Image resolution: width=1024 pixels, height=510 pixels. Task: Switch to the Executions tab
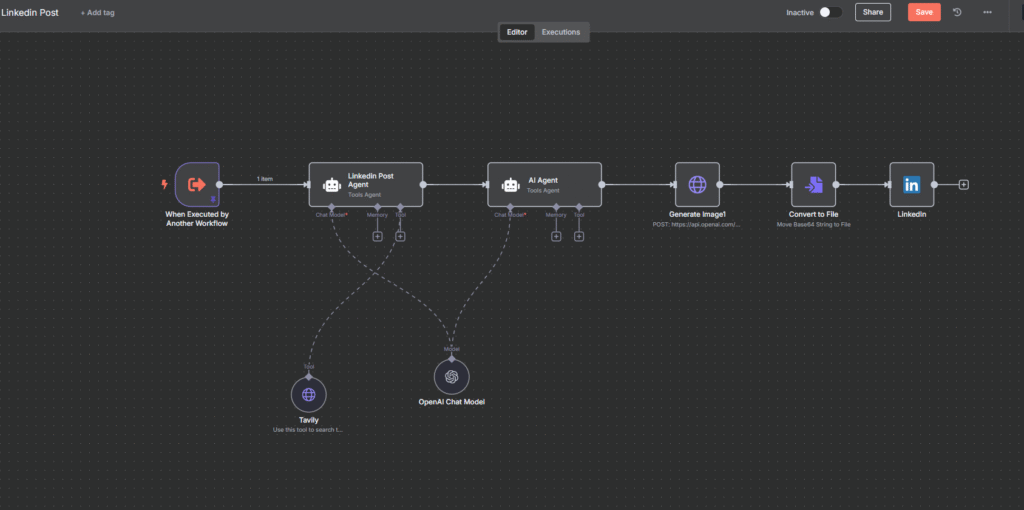pos(560,32)
